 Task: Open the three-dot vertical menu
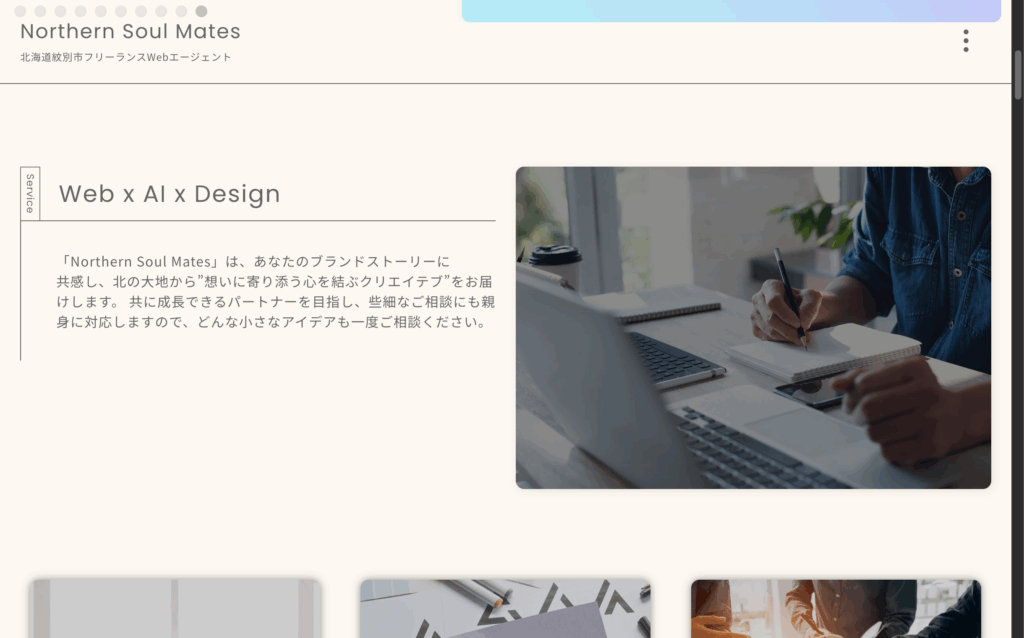(x=965, y=40)
